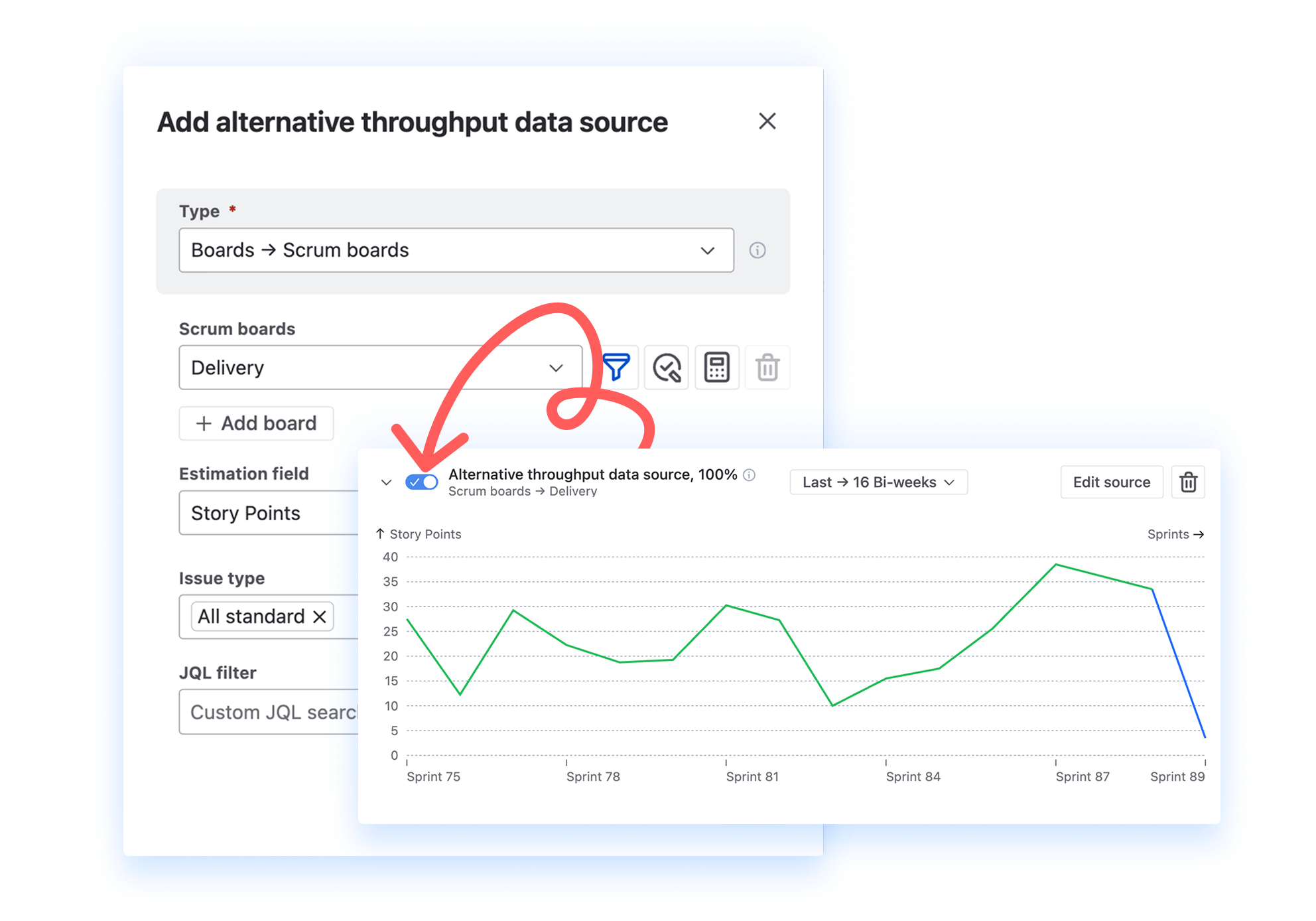Toggle the alternative throughput data source switch
Viewport: 1316px width, 921px height.
422,482
